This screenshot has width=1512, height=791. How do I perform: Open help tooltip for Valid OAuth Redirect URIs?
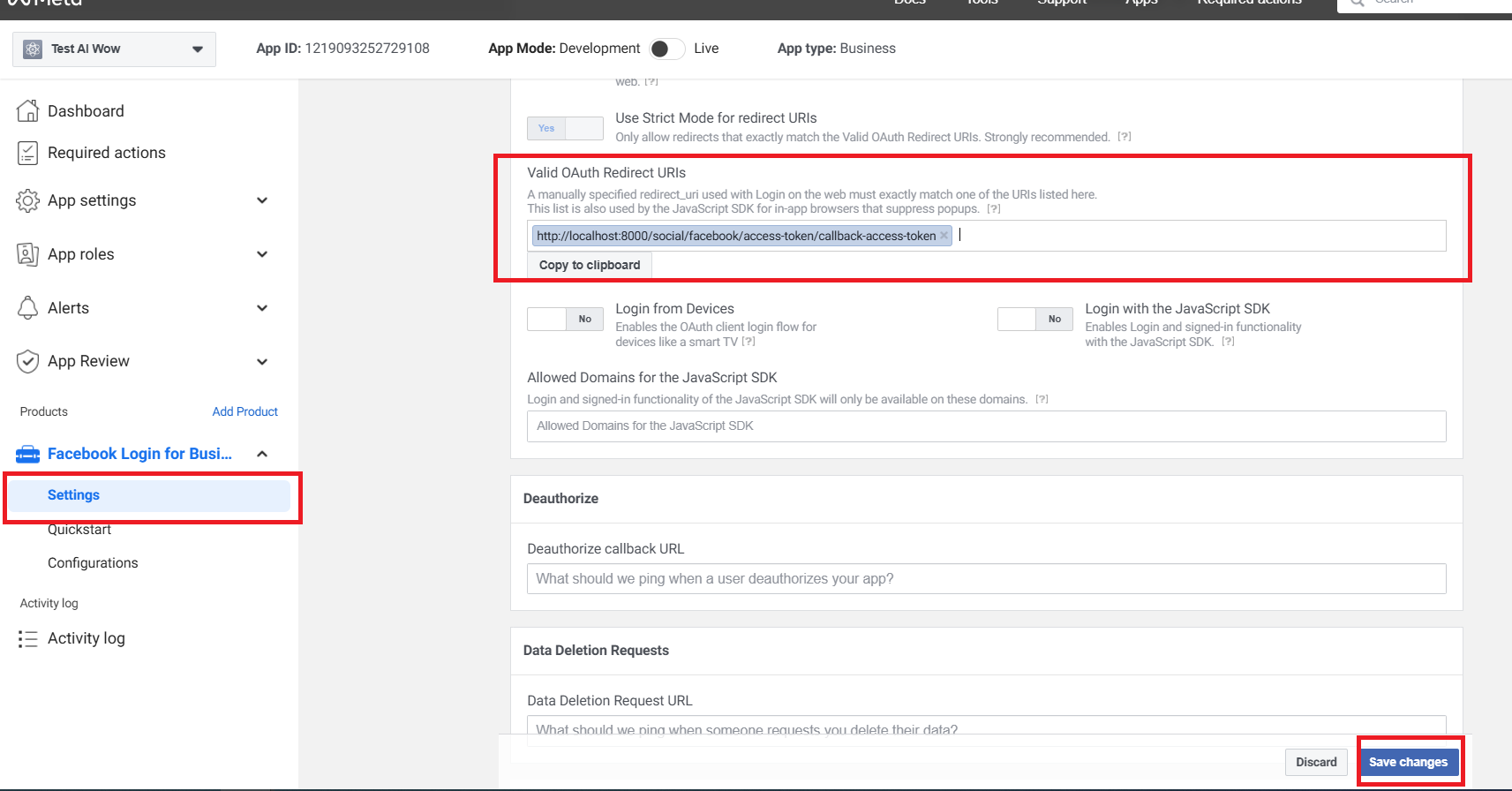[994, 209]
